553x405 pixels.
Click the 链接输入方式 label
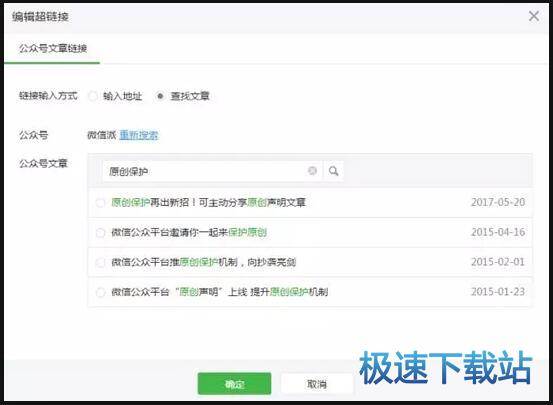coord(48,96)
